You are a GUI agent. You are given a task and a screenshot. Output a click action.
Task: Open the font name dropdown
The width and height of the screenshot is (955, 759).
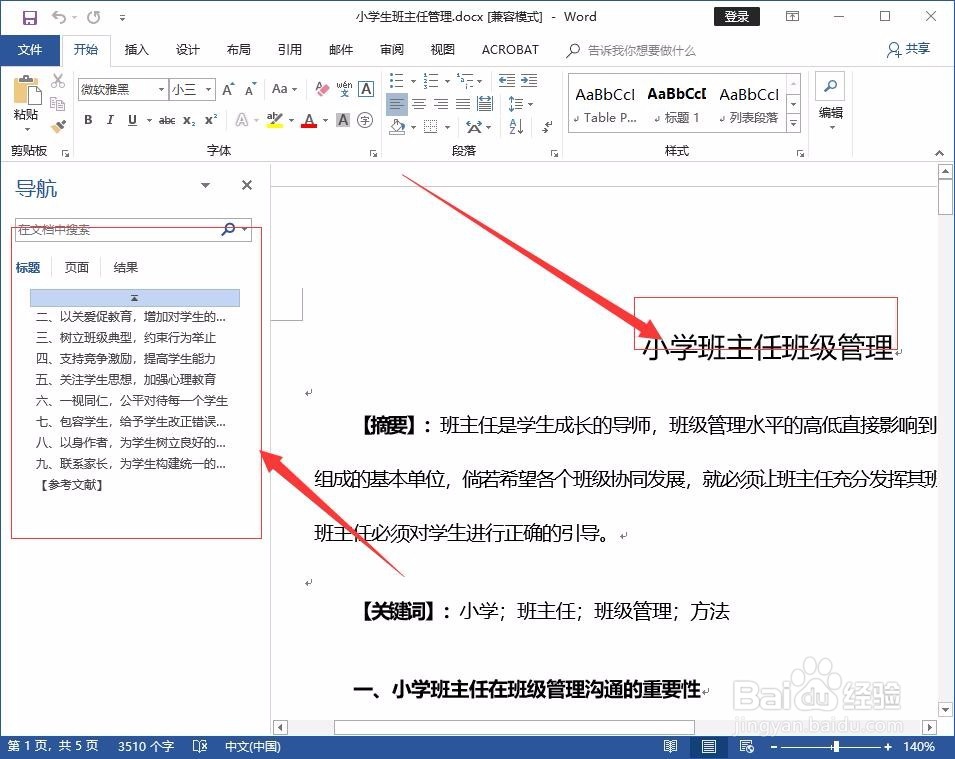point(163,89)
